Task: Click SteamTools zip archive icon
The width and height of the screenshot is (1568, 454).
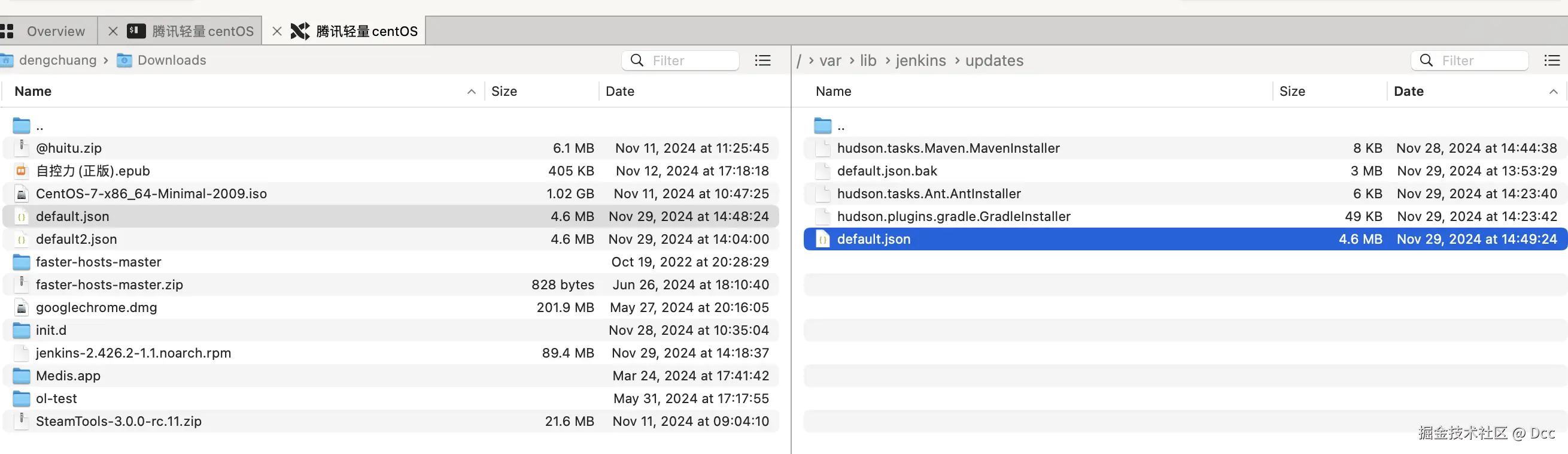Action: tap(22, 421)
